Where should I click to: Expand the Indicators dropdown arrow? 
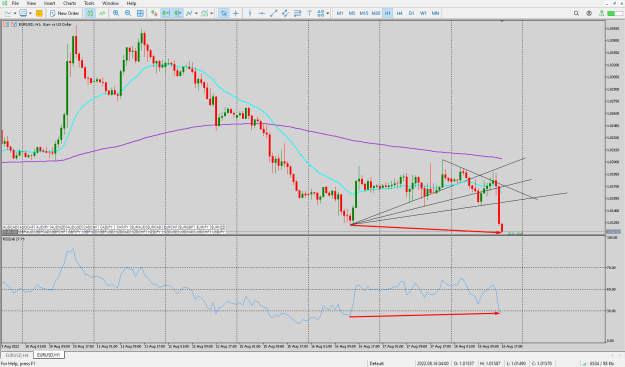[x=196, y=13]
